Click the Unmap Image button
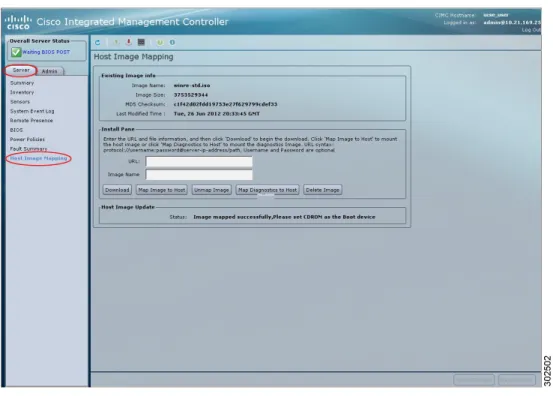The height and width of the screenshot is (396, 553). [212, 190]
